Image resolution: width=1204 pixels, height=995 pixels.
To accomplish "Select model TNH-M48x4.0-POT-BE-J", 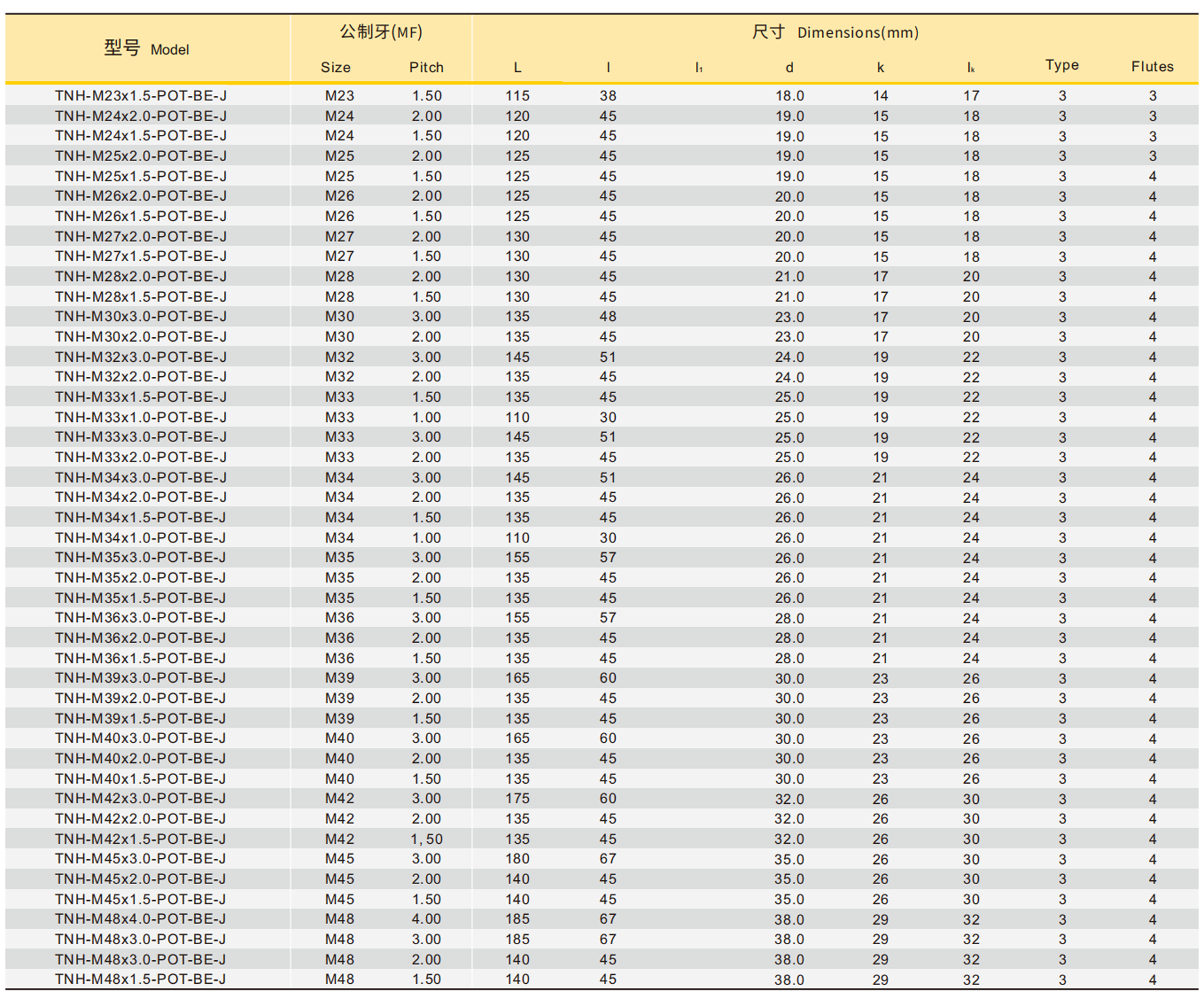I will point(140,919).
